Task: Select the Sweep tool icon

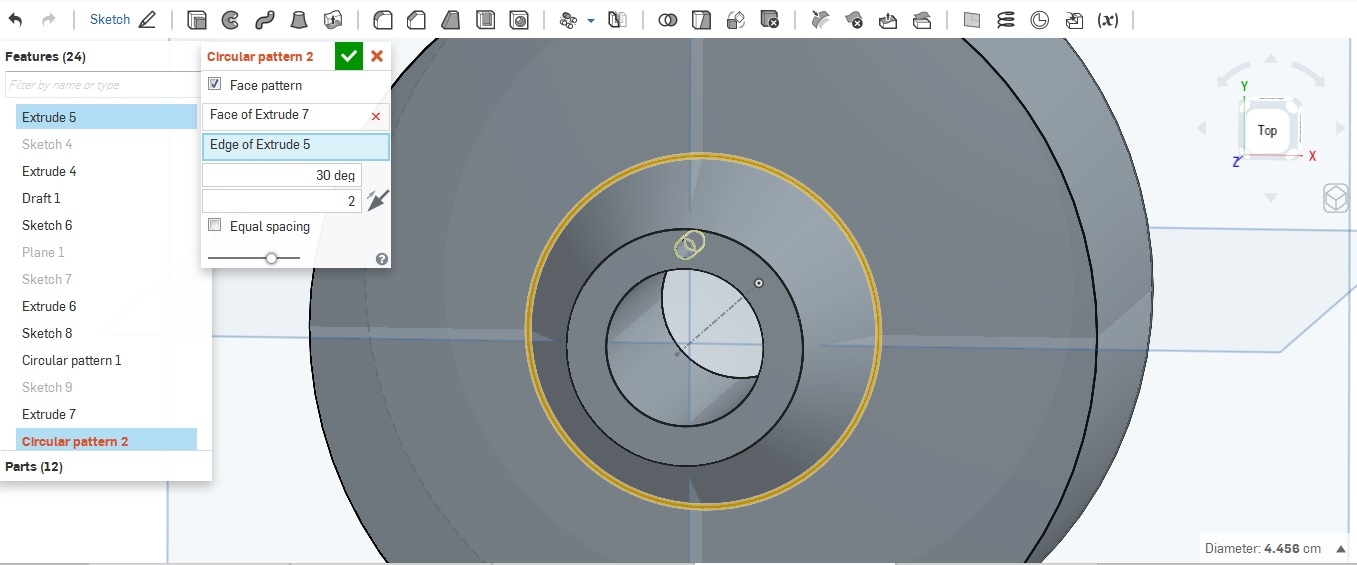Action: click(x=264, y=20)
